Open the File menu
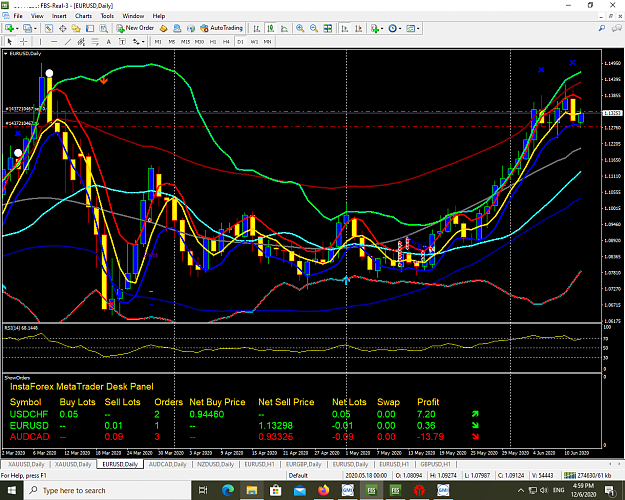The height and width of the screenshot is (500, 625). [18, 16]
